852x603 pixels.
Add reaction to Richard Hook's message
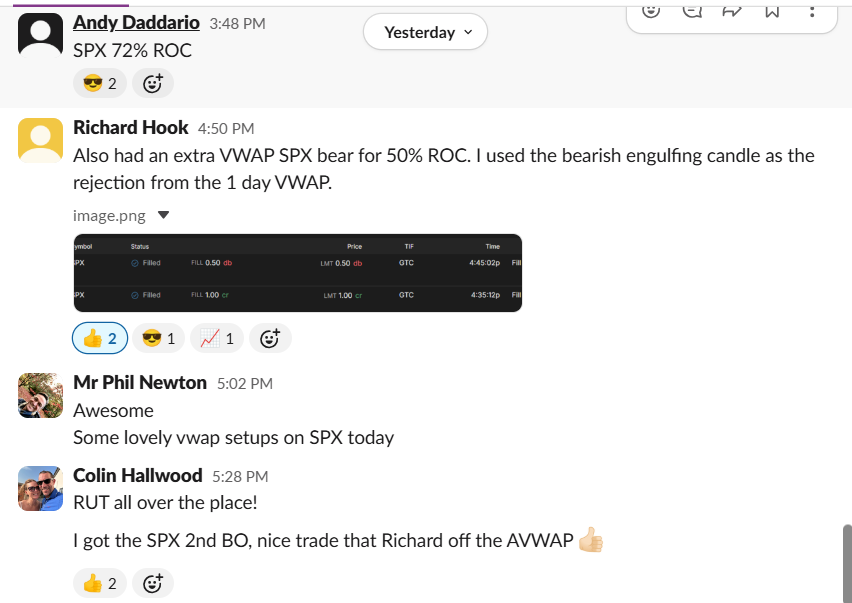point(269,339)
